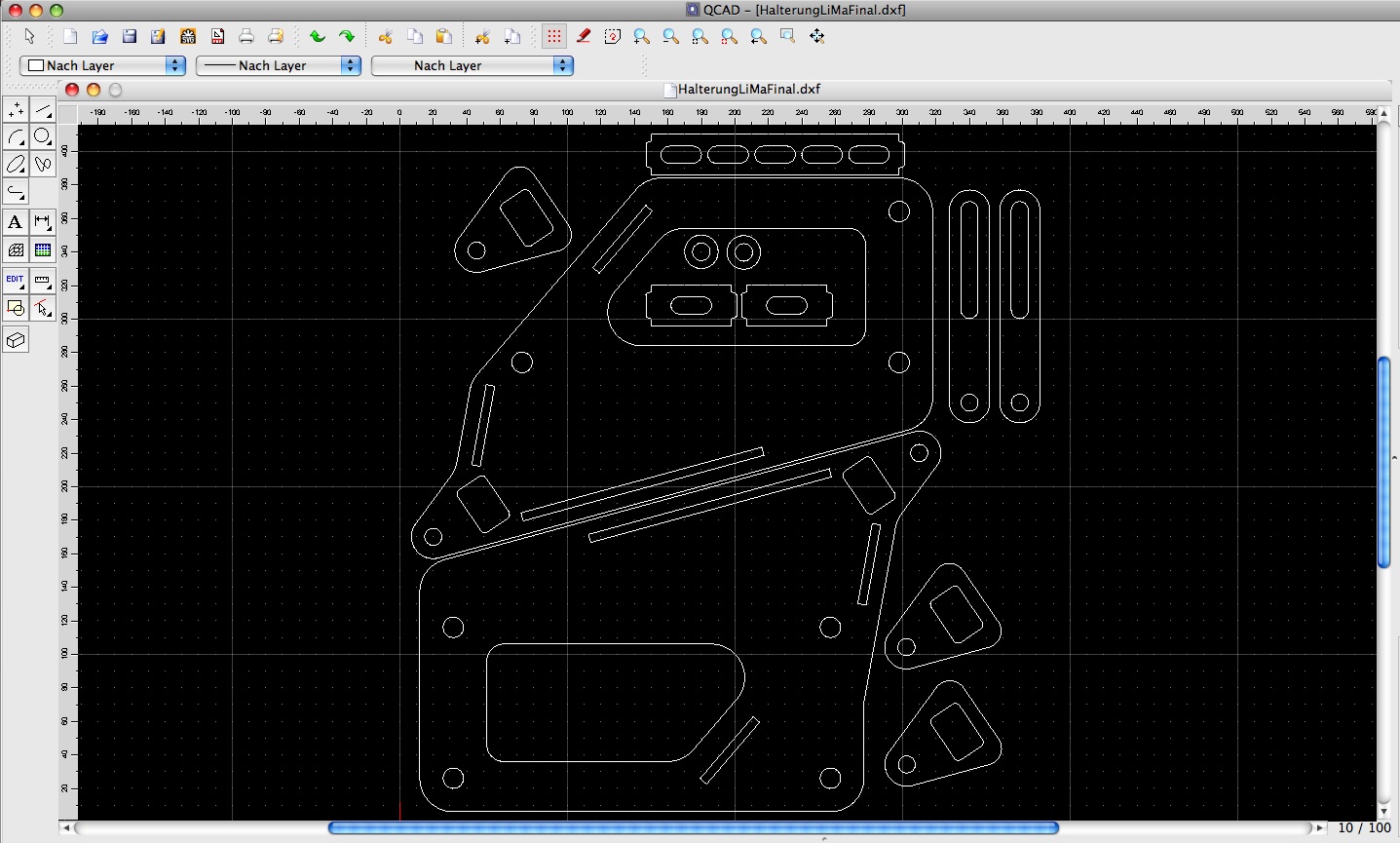Open the measuring info tools menu
This screenshot has width=1400, height=843.
pyautogui.click(x=43, y=280)
